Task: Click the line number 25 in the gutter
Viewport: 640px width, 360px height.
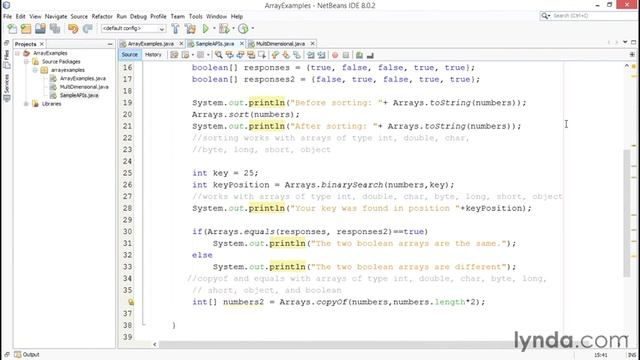Action: pos(127,173)
